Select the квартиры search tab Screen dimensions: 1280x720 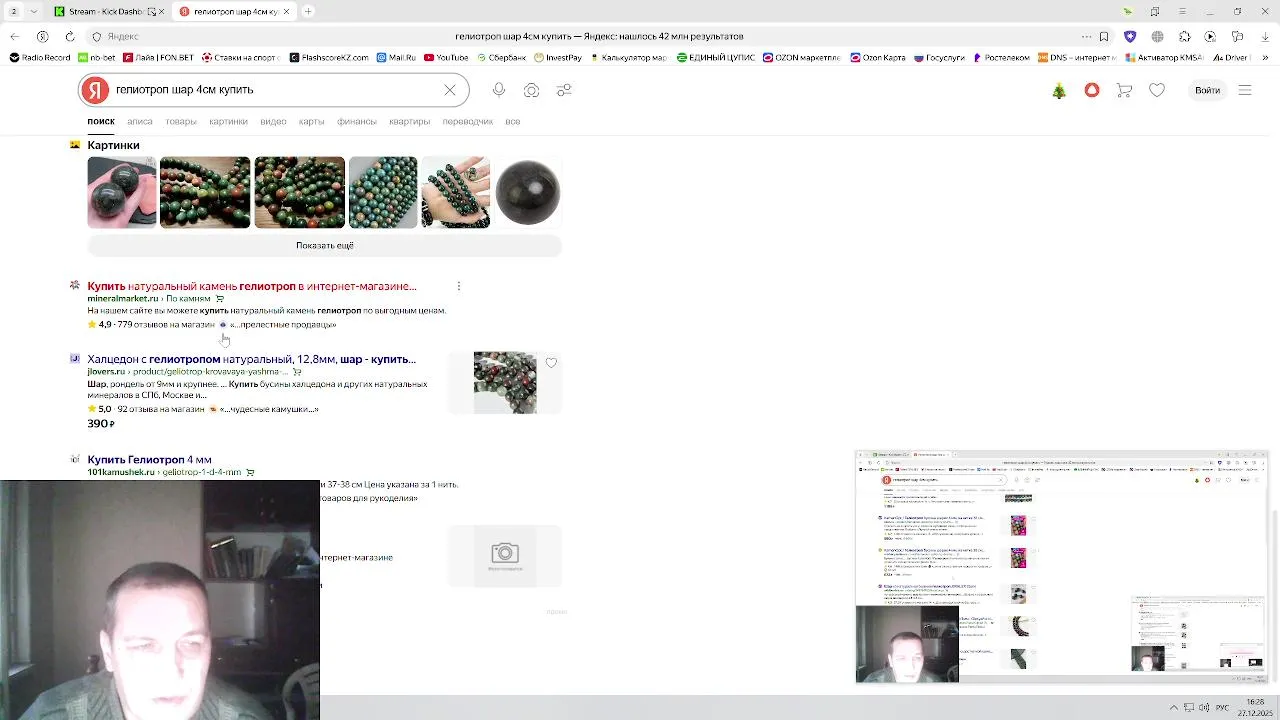coord(409,121)
